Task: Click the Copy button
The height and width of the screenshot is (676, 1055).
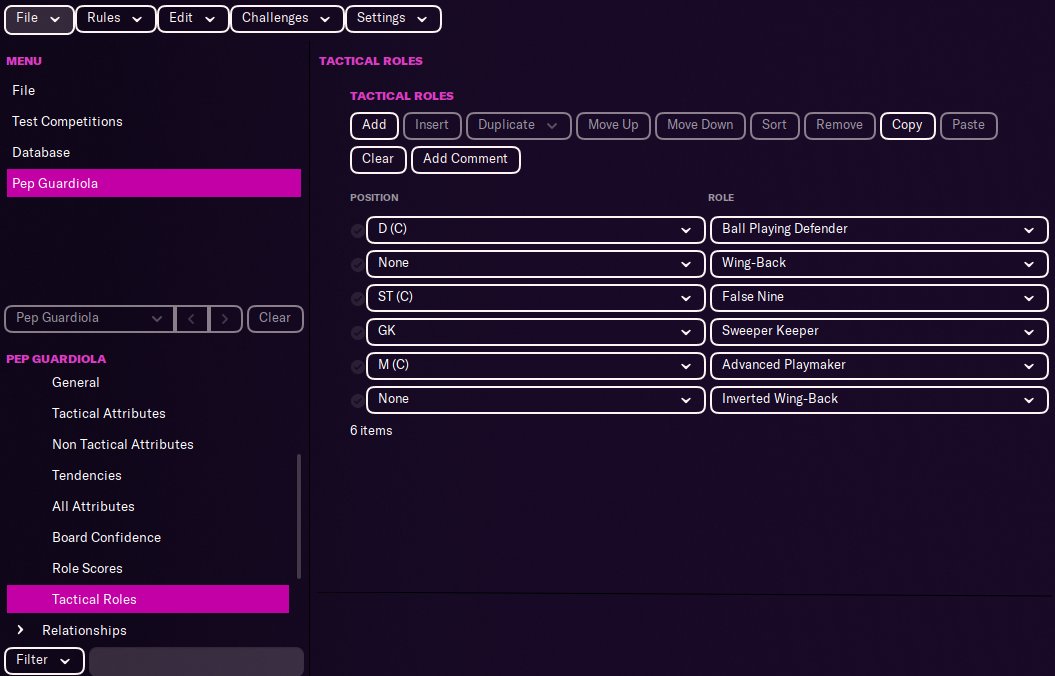Action: [907, 125]
